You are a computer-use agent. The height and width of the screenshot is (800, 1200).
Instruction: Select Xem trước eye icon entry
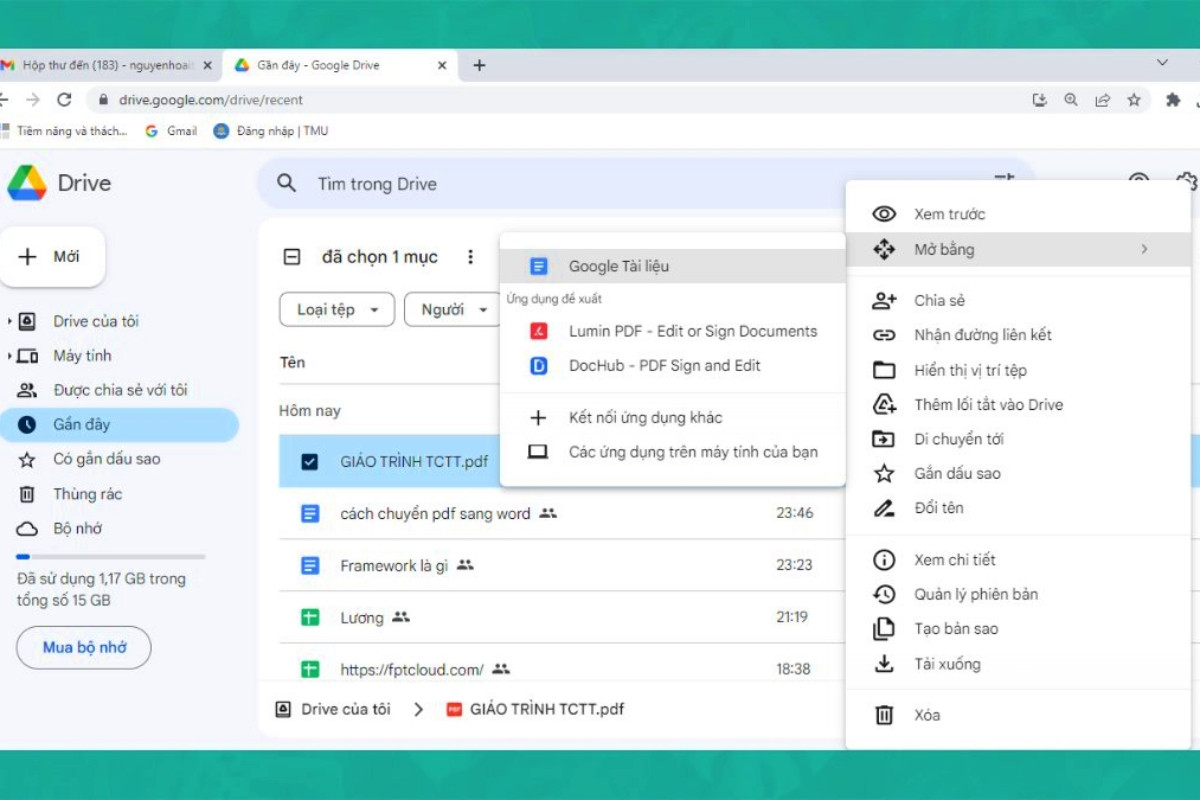1018,214
